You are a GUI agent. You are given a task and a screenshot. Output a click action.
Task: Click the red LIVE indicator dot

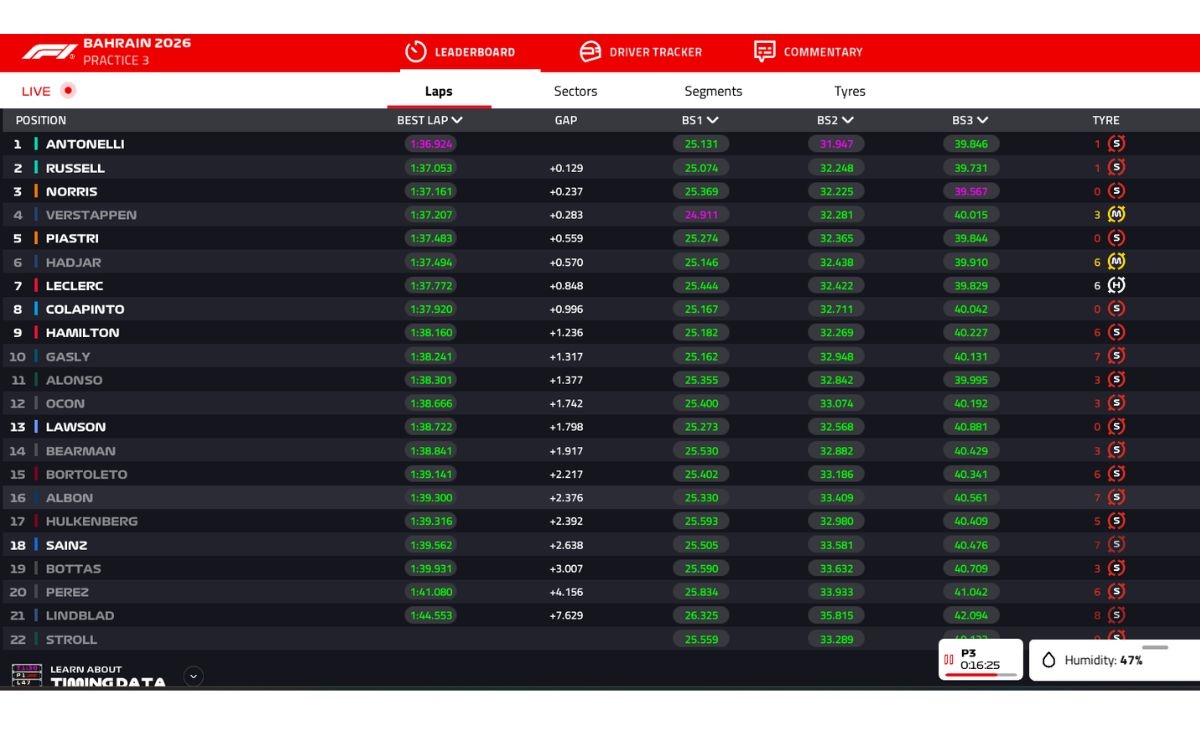[x=68, y=90]
